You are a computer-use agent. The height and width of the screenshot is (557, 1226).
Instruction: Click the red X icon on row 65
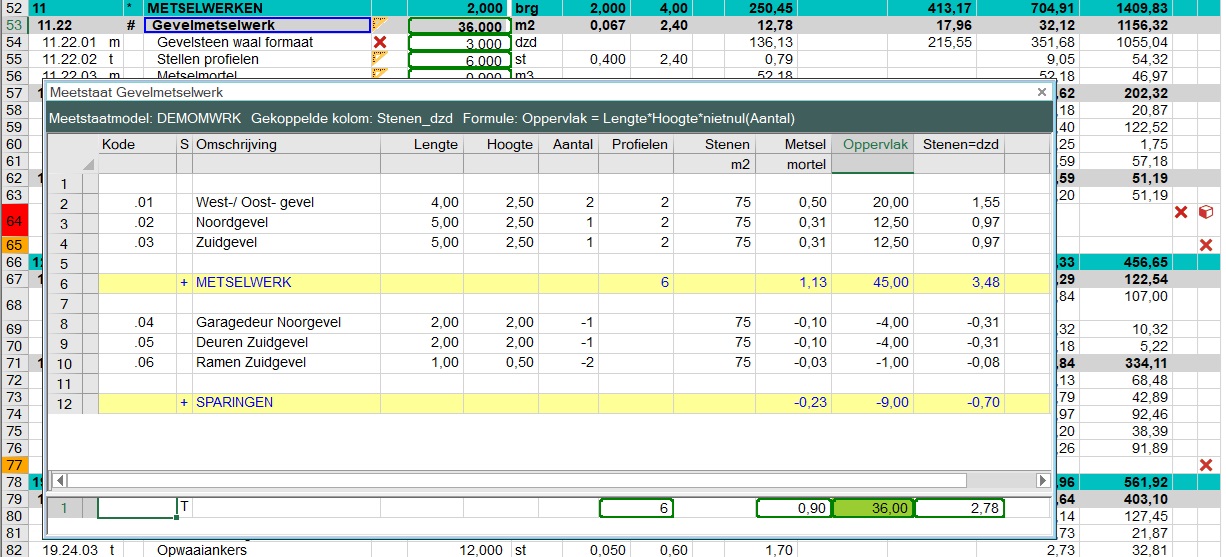tap(1205, 244)
